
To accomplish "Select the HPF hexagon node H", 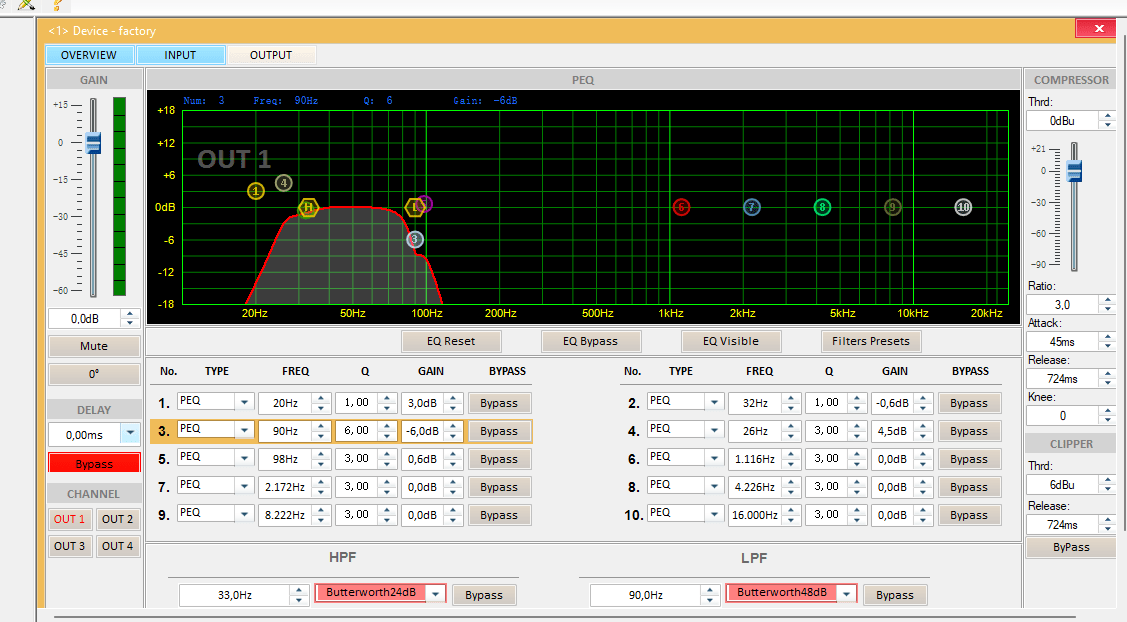I will pyautogui.click(x=308, y=208).
